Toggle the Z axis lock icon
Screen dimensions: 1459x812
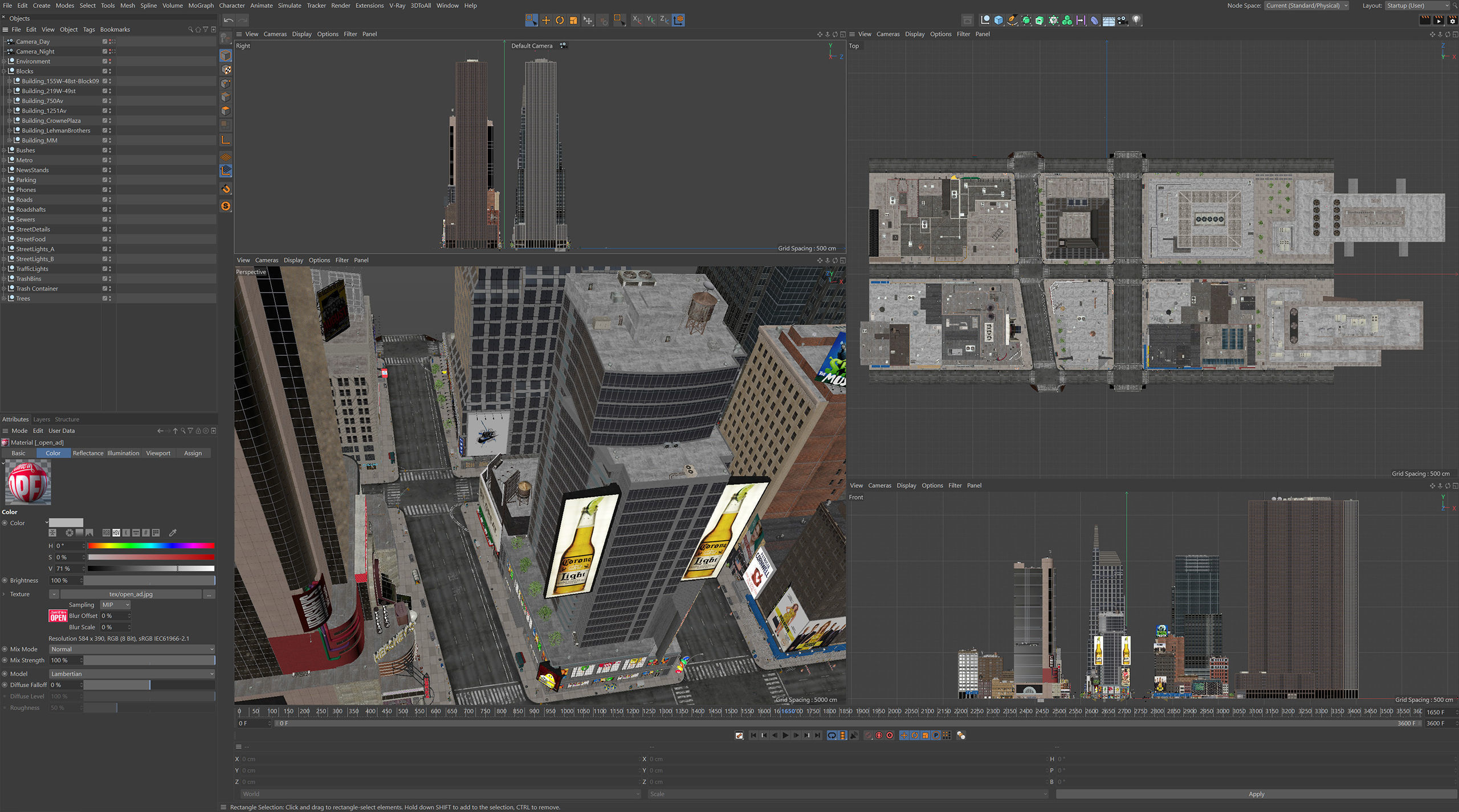coord(664,20)
